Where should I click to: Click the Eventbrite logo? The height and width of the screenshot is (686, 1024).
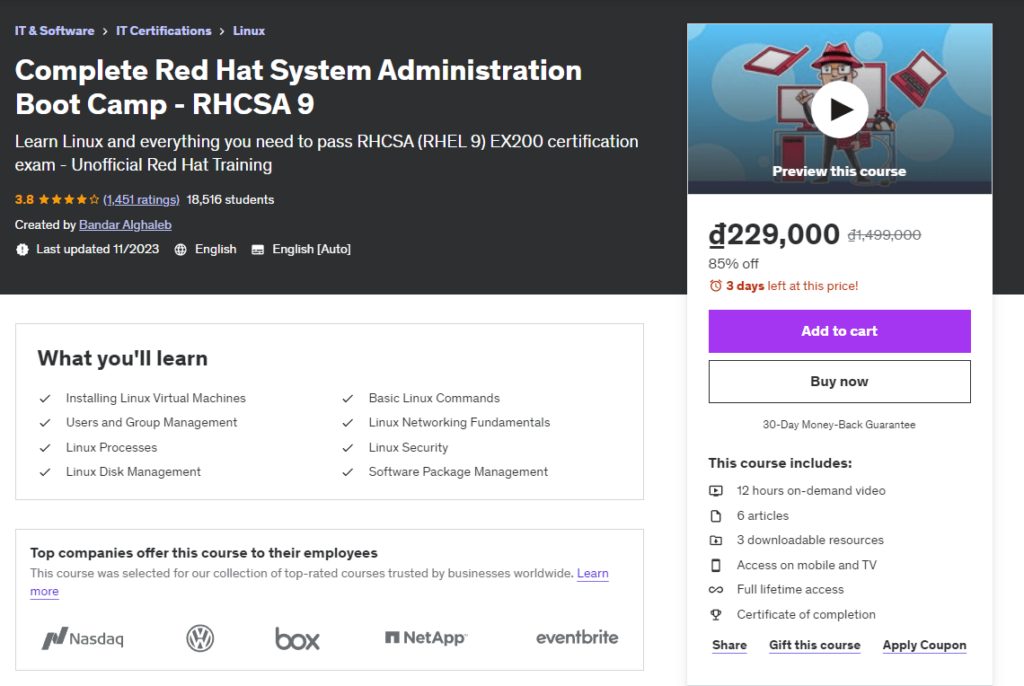(x=577, y=637)
